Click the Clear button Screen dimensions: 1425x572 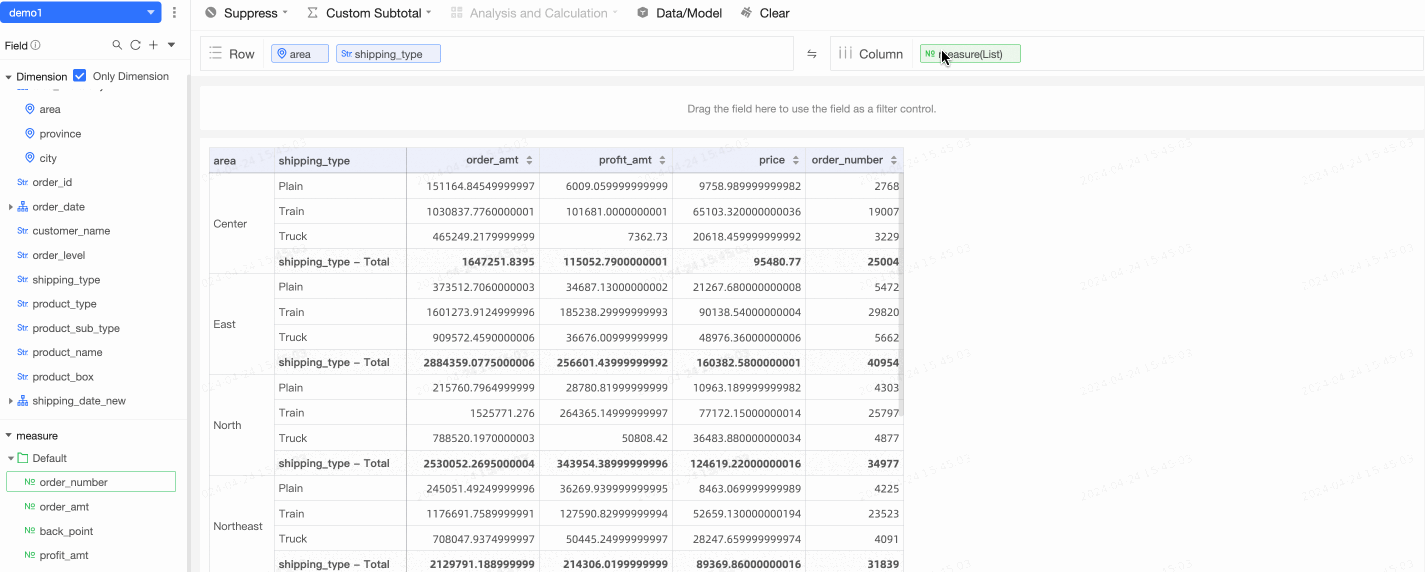tap(765, 13)
